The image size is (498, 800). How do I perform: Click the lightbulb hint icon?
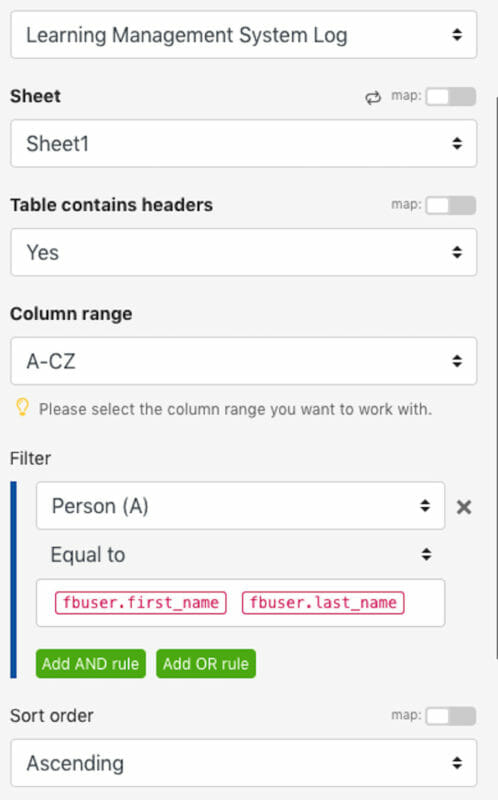click(x=22, y=407)
